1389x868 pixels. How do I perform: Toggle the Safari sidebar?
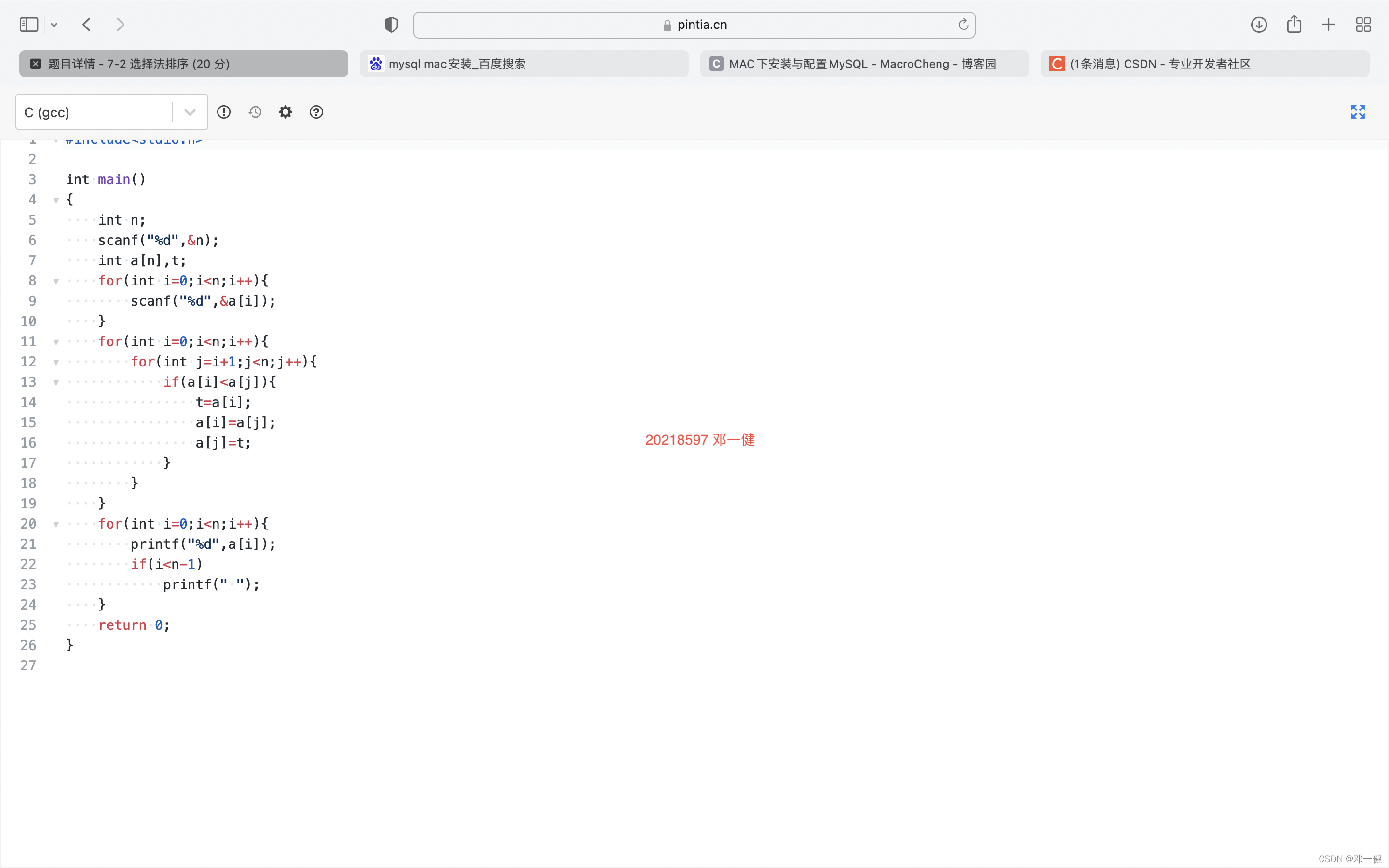29,25
